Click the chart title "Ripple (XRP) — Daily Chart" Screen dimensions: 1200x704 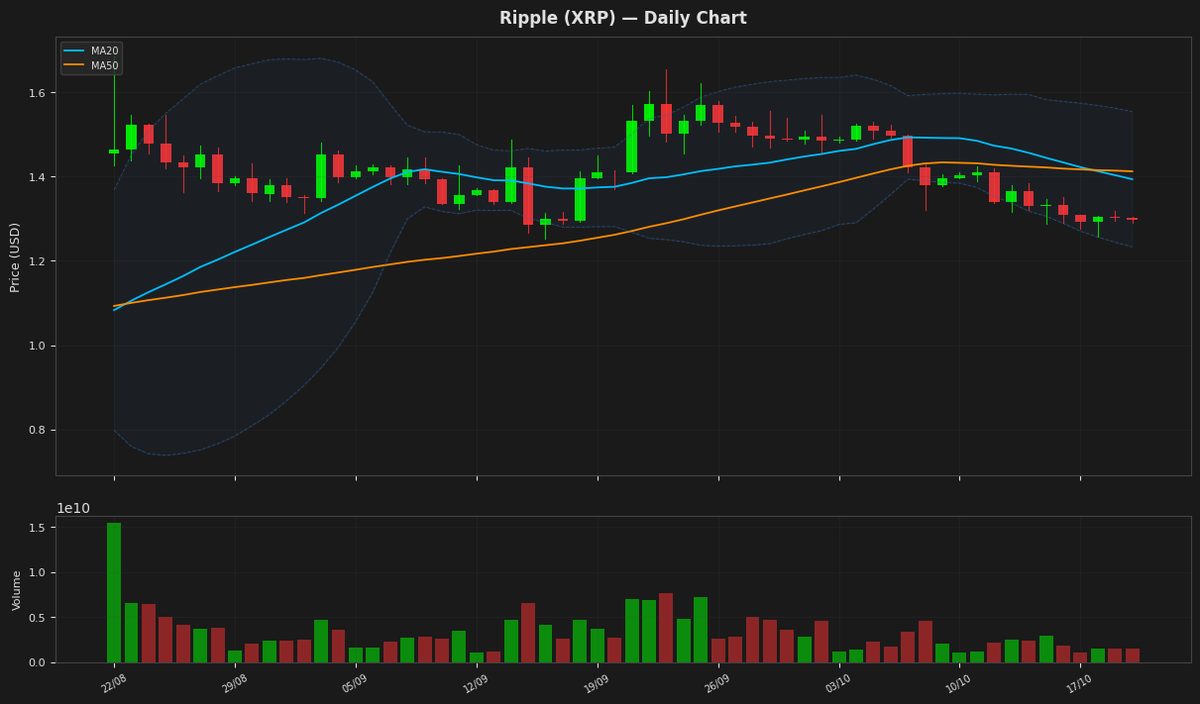tap(623, 18)
